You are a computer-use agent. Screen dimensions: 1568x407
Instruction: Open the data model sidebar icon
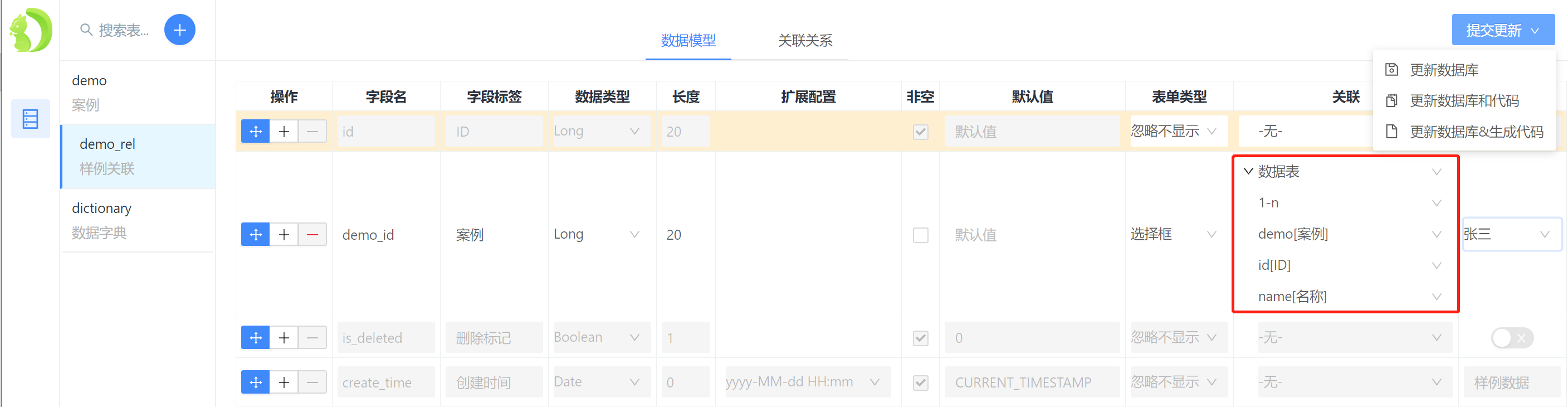[x=31, y=119]
